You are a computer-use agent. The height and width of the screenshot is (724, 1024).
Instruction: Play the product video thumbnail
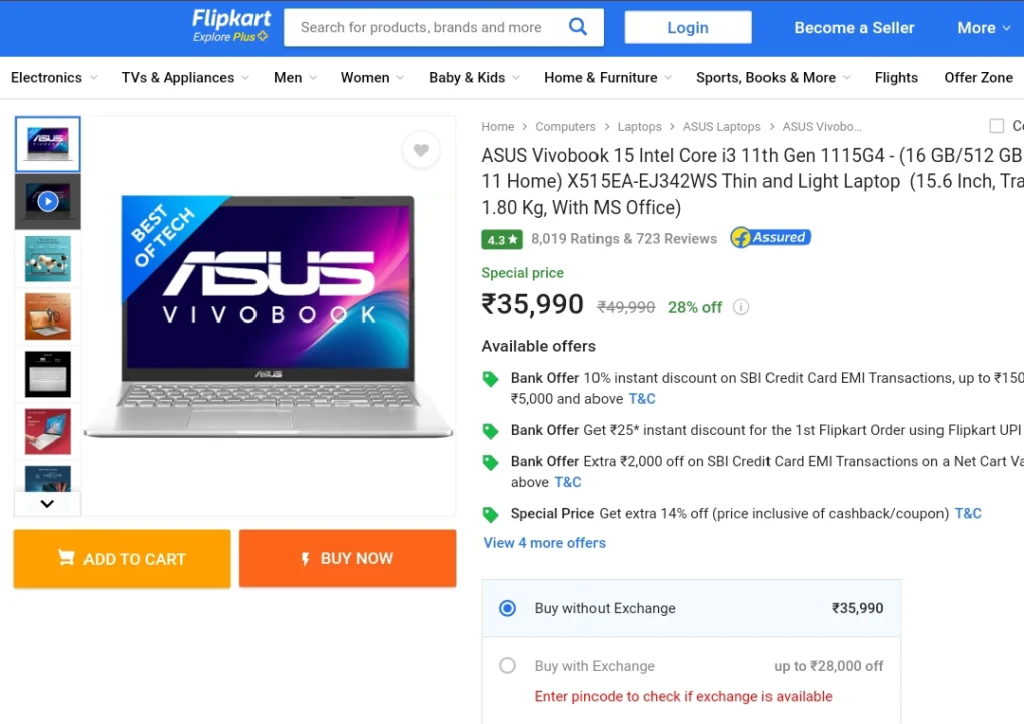(x=48, y=201)
